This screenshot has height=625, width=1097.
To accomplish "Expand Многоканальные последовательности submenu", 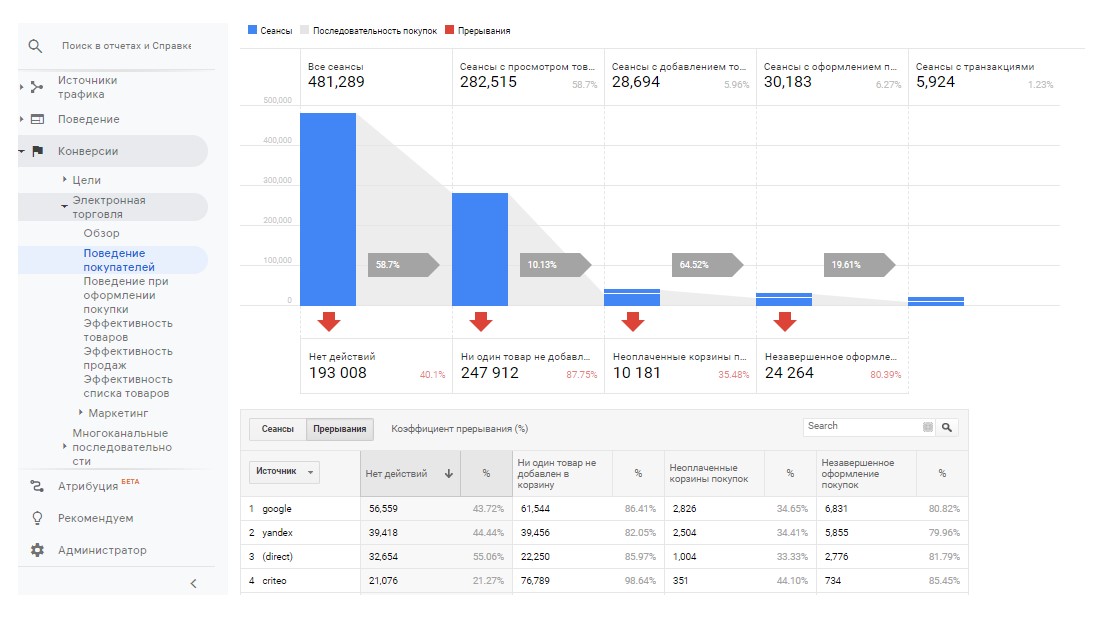I will (64, 447).
